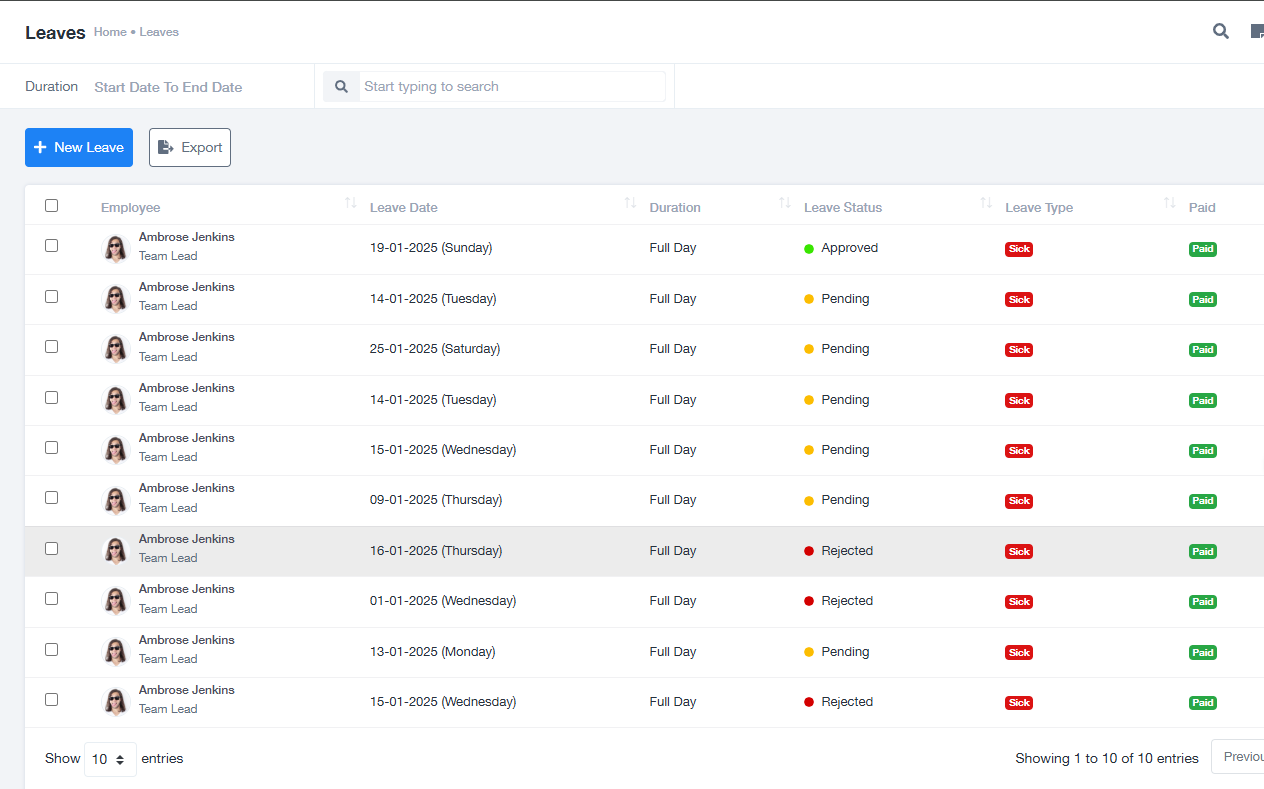Open Ambrose Jenkins name in 13-01-2025 row
1264x789 pixels.
click(187, 640)
